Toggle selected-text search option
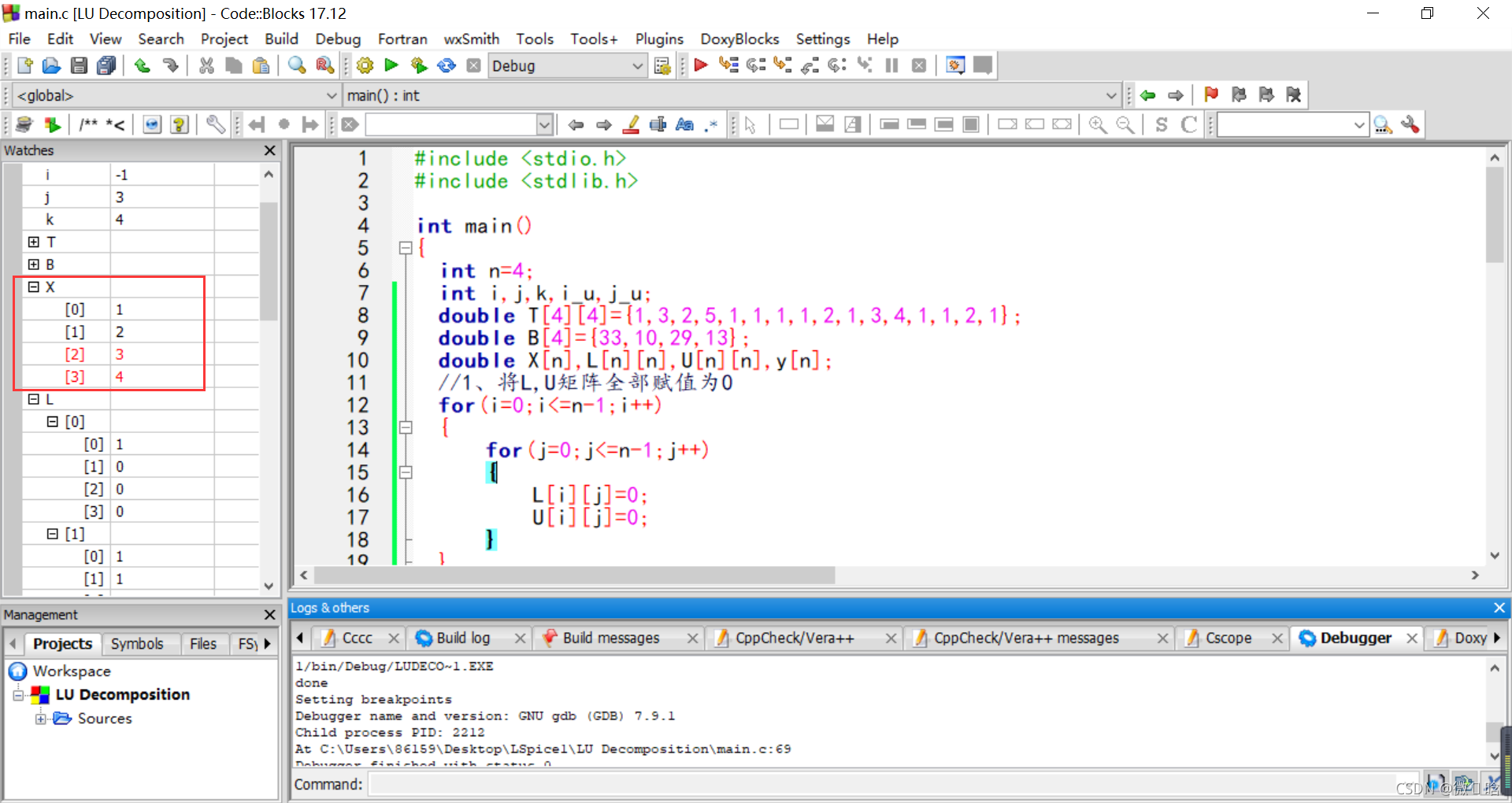Screen dimensions: 1512x803 [x=658, y=124]
